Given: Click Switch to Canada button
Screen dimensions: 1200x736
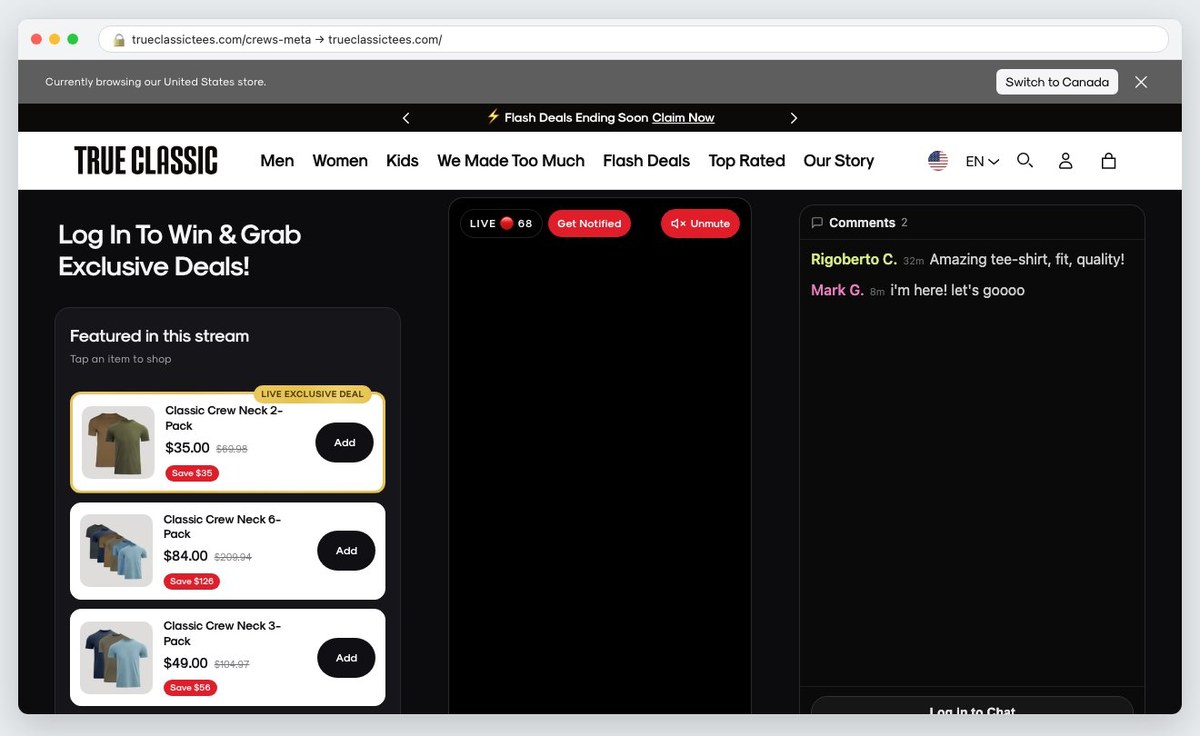Looking at the screenshot, I should point(1057,82).
